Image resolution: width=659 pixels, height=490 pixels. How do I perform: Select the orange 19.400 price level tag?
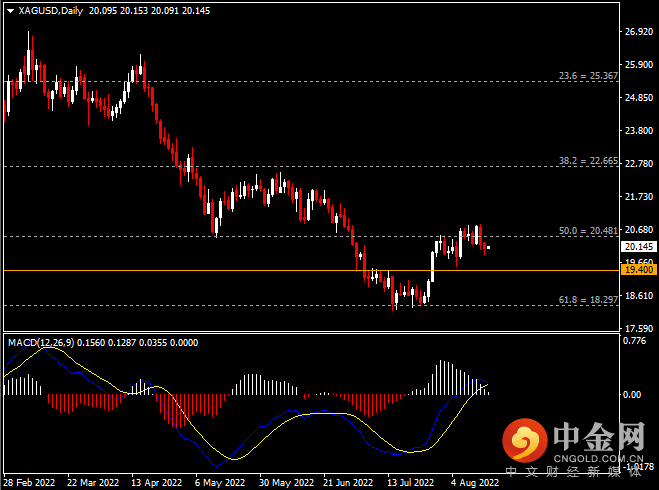point(638,269)
